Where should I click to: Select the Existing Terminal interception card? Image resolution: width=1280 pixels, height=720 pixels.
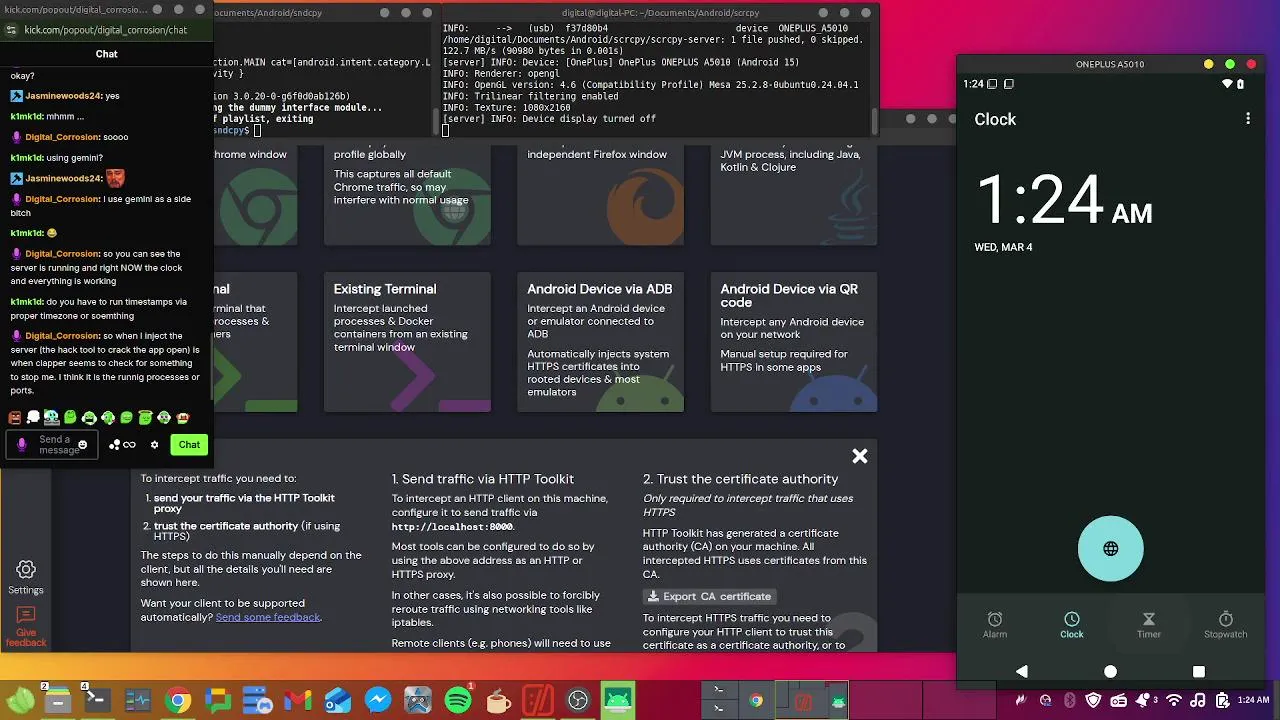(407, 342)
